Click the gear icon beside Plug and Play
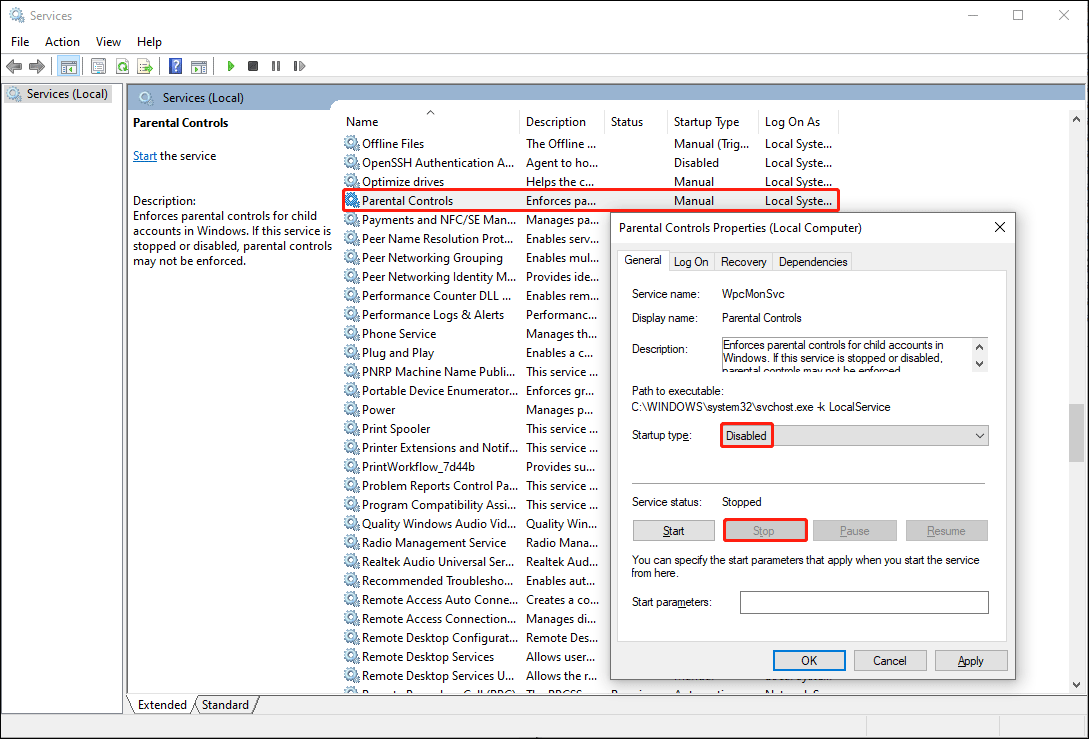 tap(352, 353)
